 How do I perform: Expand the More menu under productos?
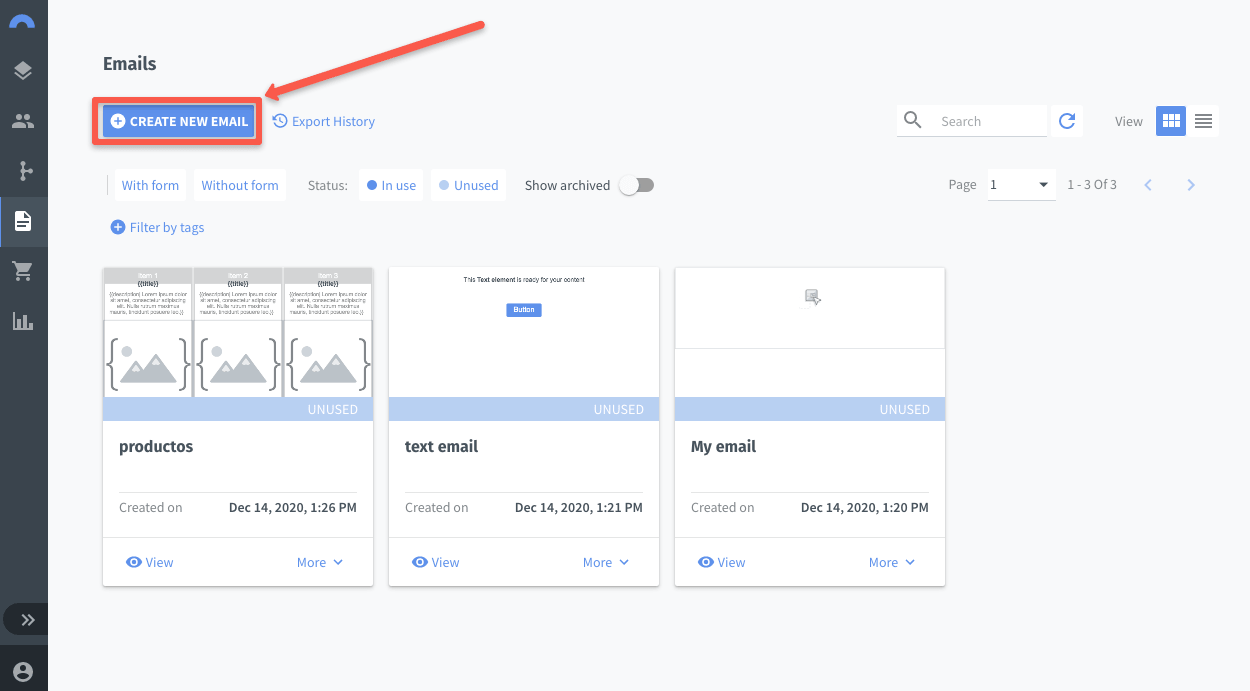tap(319, 562)
